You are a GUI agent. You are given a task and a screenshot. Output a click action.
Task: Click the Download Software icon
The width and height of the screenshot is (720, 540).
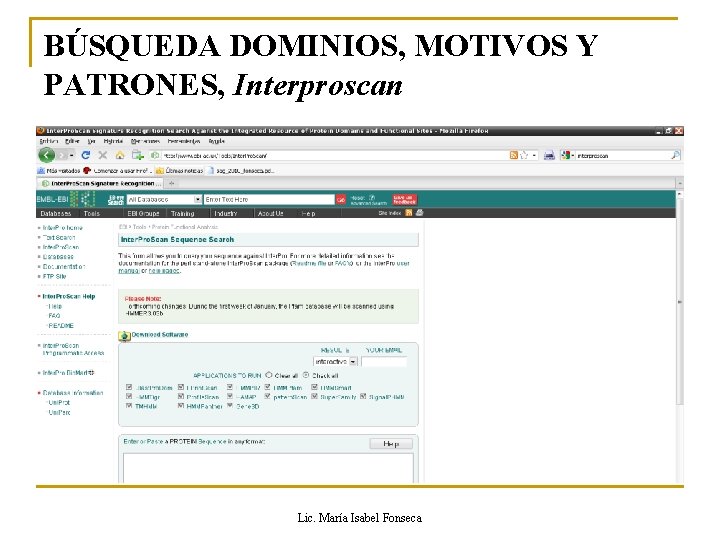[x=124, y=336]
